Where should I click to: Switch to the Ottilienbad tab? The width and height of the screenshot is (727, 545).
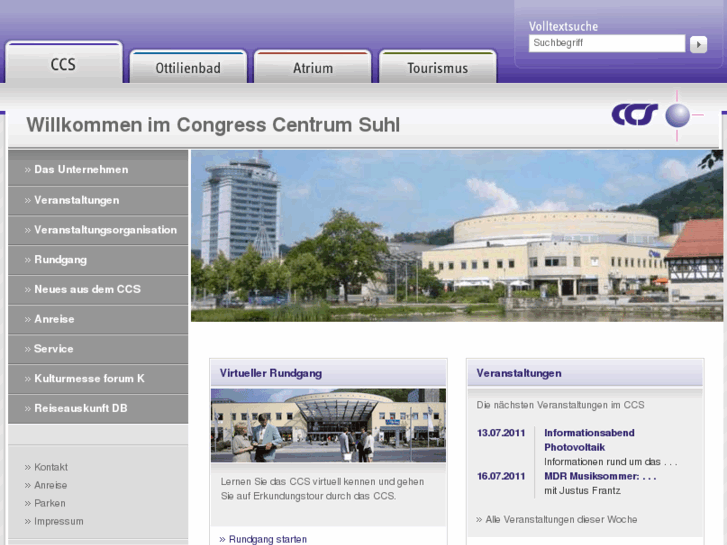[x=188, y=67]
